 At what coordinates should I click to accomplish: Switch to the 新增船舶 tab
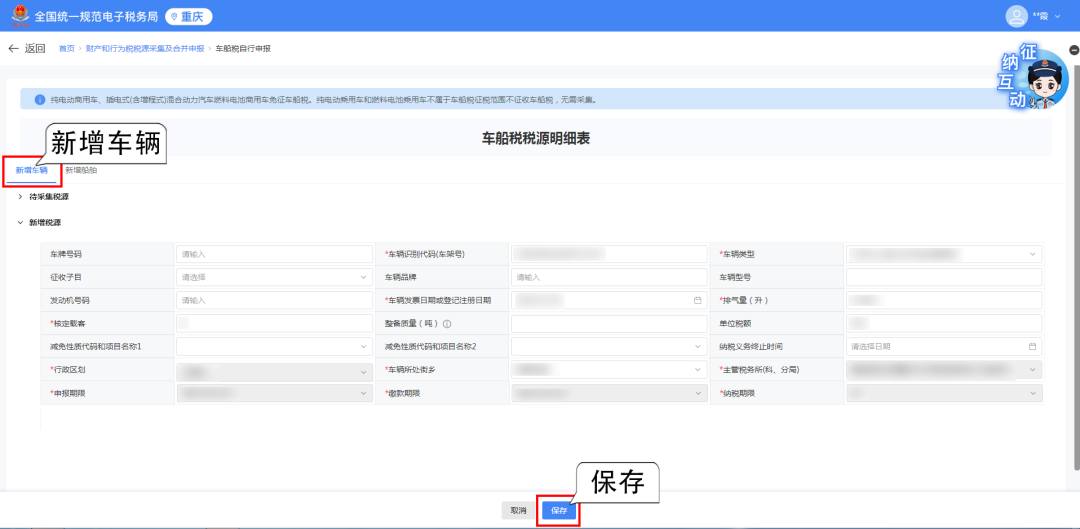click(81, 171)
